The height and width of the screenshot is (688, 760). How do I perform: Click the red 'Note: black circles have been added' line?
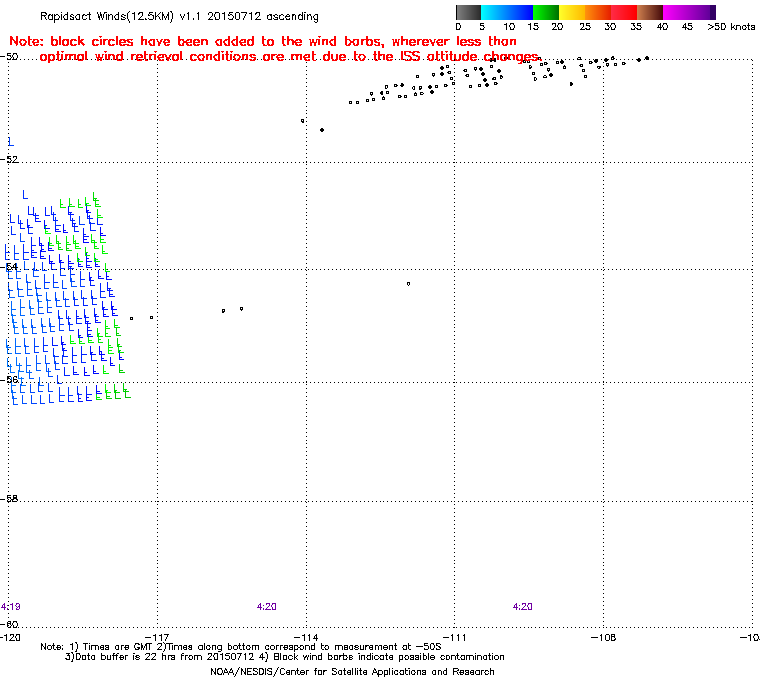pyautogui.click(x=263, y=41)
